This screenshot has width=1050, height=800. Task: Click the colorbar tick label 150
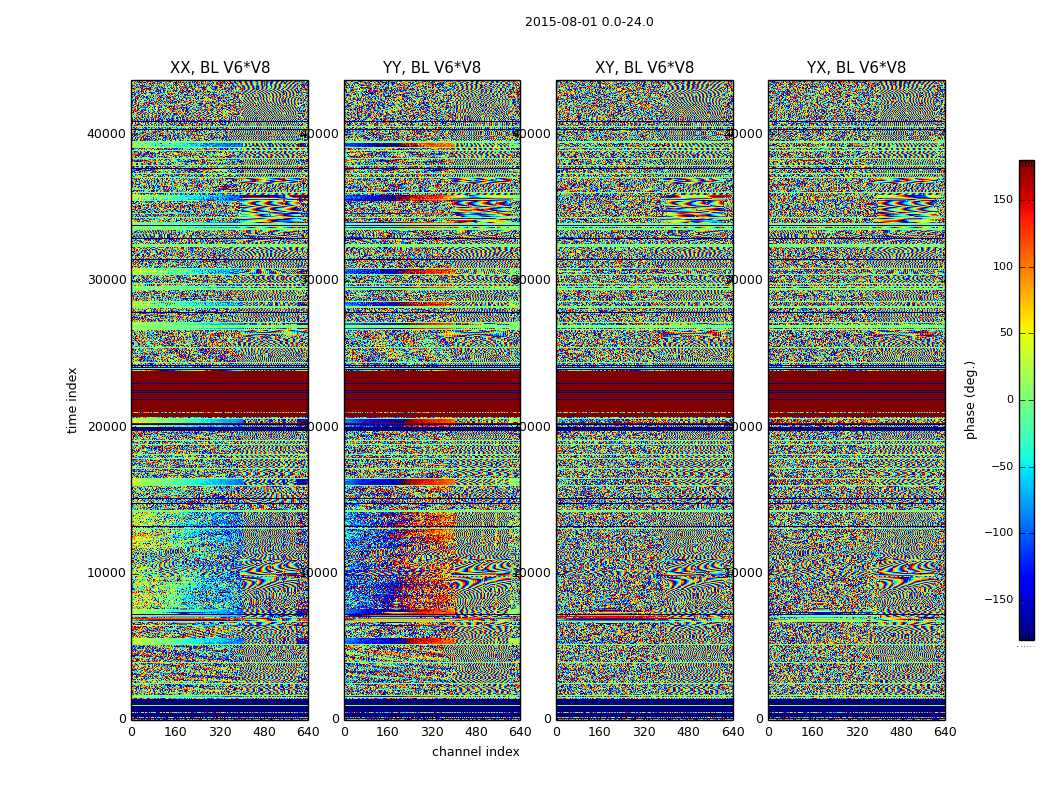(x=1003, y=199)
